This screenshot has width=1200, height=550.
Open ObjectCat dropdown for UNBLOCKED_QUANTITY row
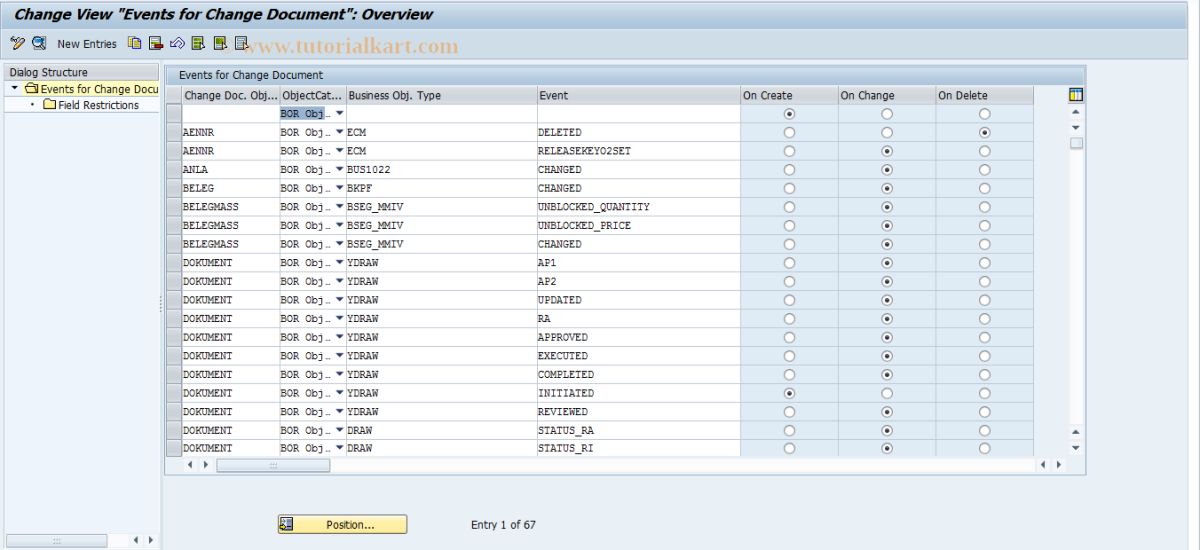tap(339, 206)
